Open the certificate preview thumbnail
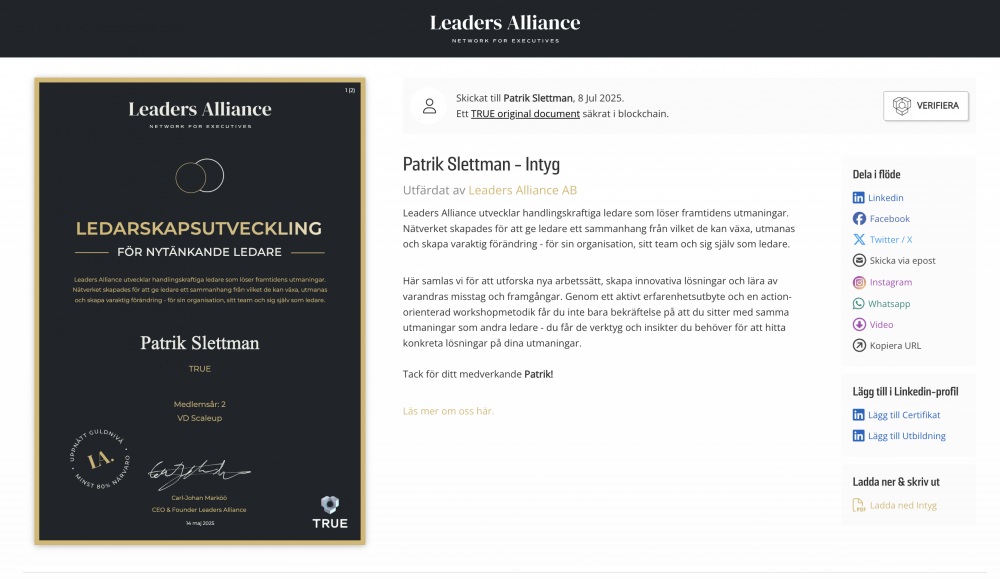Image resolution: width=1000 pixels, height=579 pixels. [x=200, y=311]
